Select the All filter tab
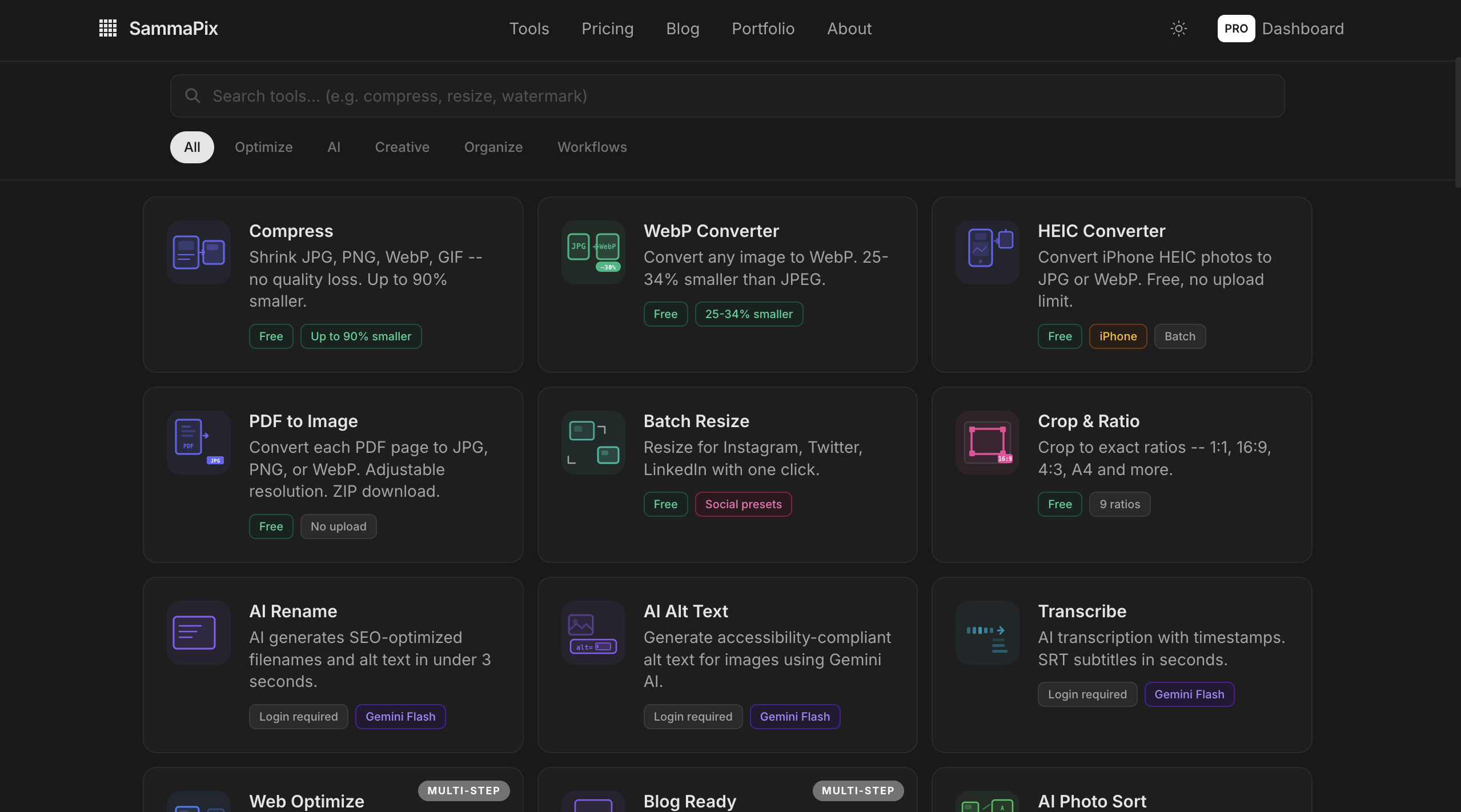This screenshot has height=812, width=1461. click(x=192, y=147)
